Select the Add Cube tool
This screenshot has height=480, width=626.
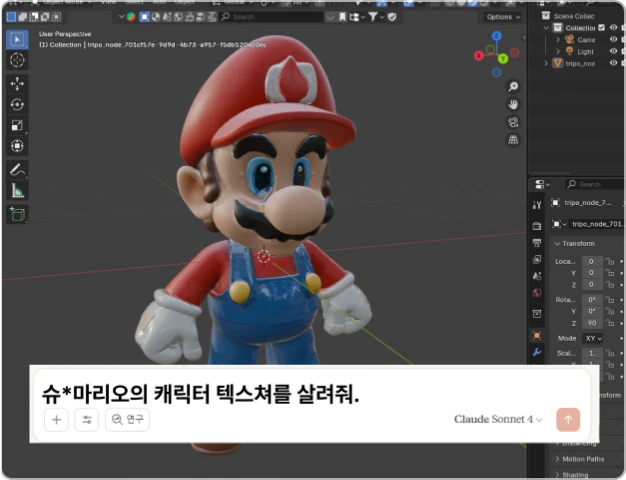pyautogui.click(x=17, y=214)
